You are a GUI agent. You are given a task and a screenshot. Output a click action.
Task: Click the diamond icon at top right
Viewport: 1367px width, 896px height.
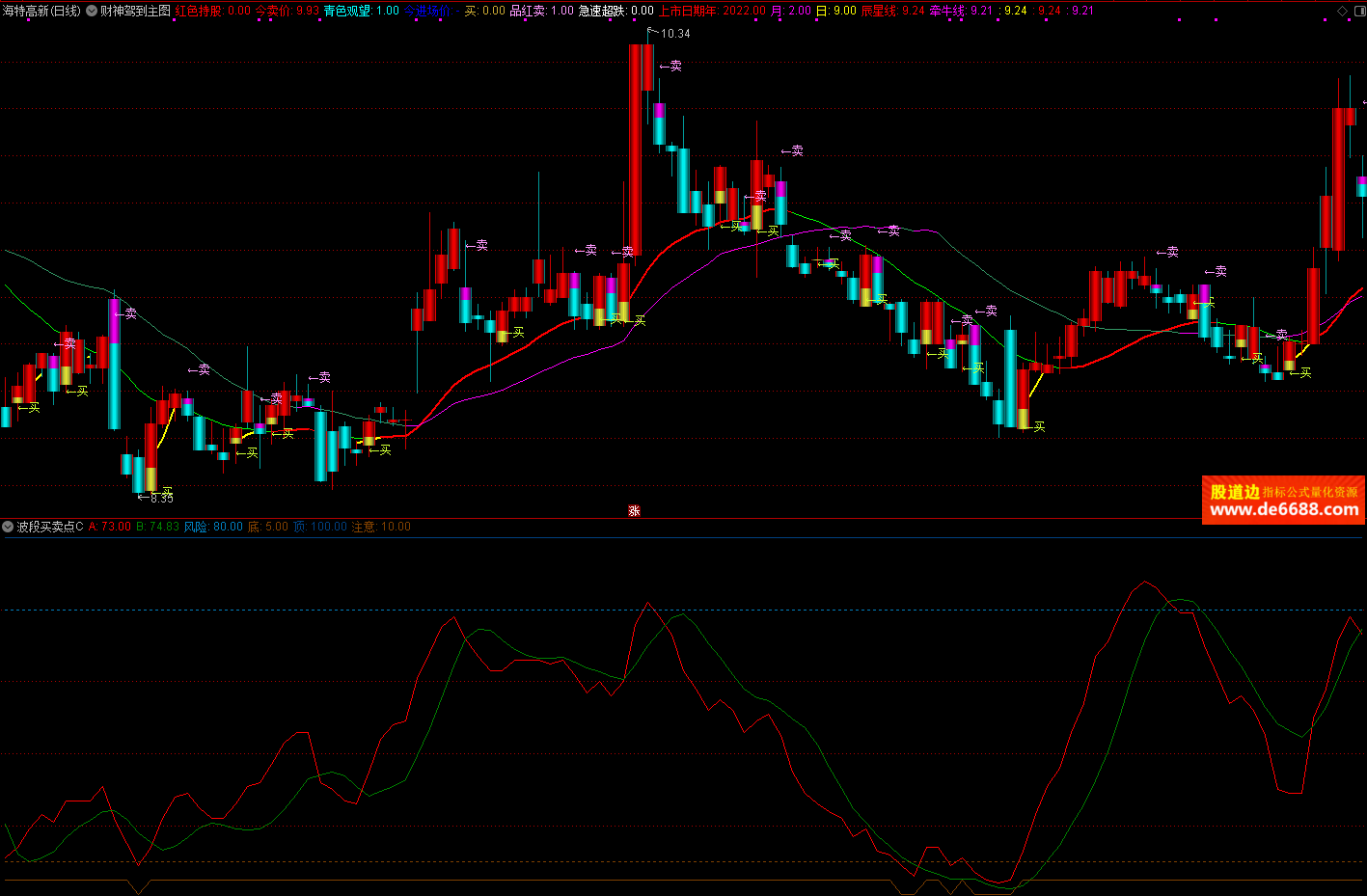pos(1342,11)
